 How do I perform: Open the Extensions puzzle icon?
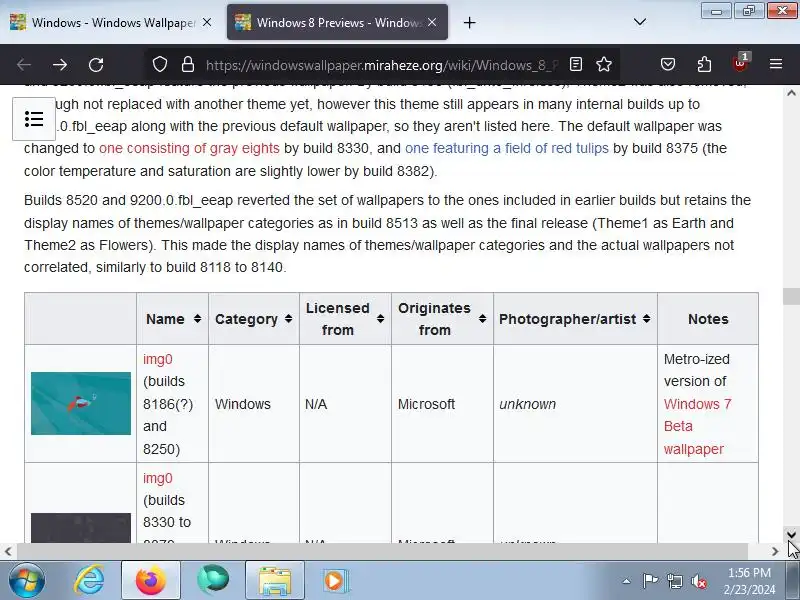coord(704,64)
